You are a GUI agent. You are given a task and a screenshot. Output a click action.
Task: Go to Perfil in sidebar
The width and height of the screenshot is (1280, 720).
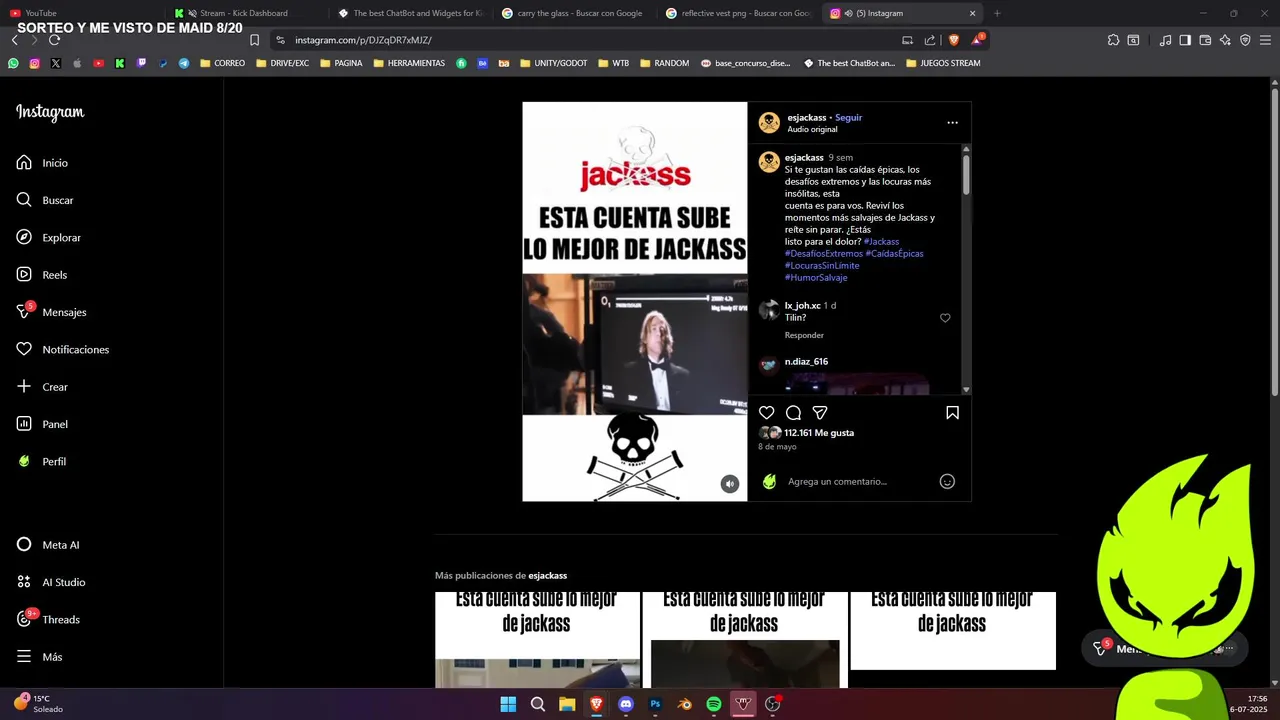click(x=42, y=462)
